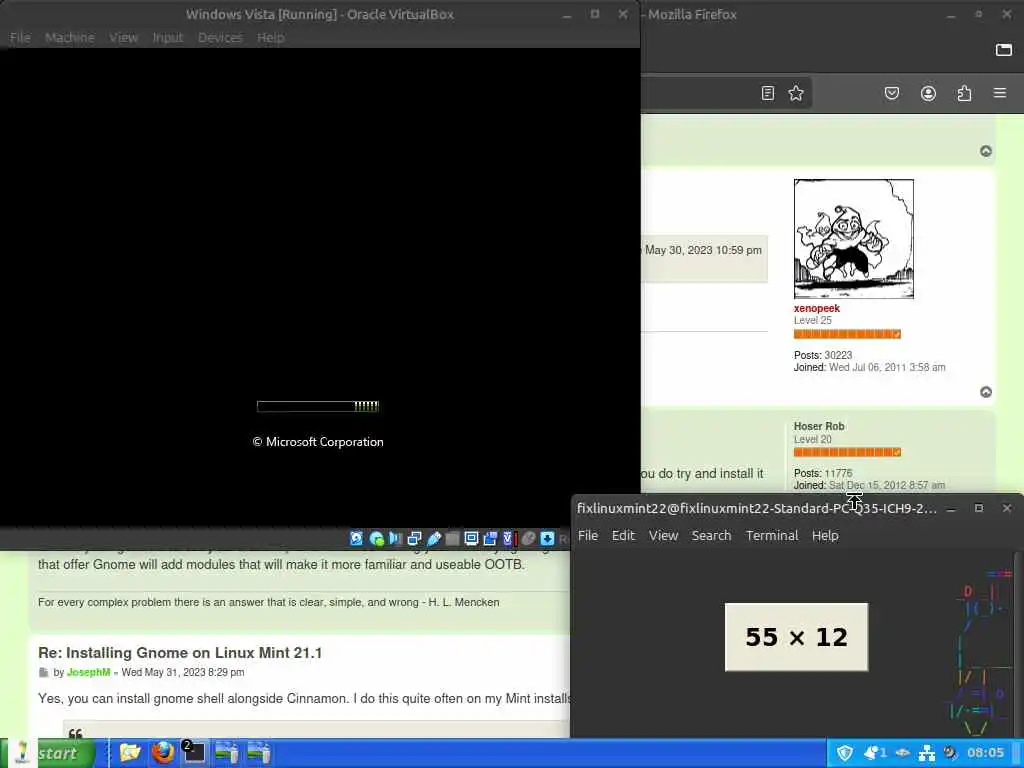The height and width of the screenshot is (768, 1024).
Task: Click the terminal window scrollbar
Action: (1017, 647)
